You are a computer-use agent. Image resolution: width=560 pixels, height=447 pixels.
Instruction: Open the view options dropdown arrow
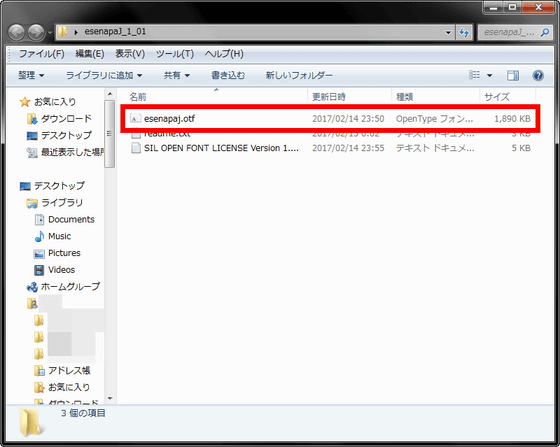(x=489, y=75)
